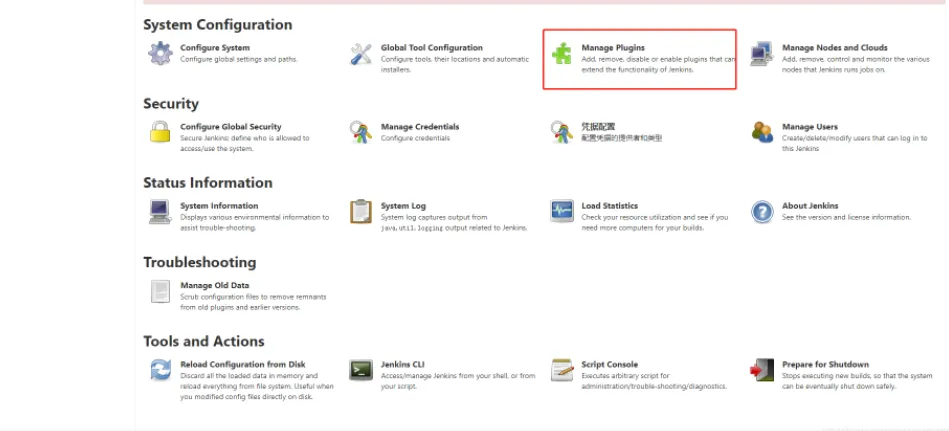Click the 'System log captures output from' description
Image resolution: width=949 pixels, height=431 pixels.
(454, 222)
